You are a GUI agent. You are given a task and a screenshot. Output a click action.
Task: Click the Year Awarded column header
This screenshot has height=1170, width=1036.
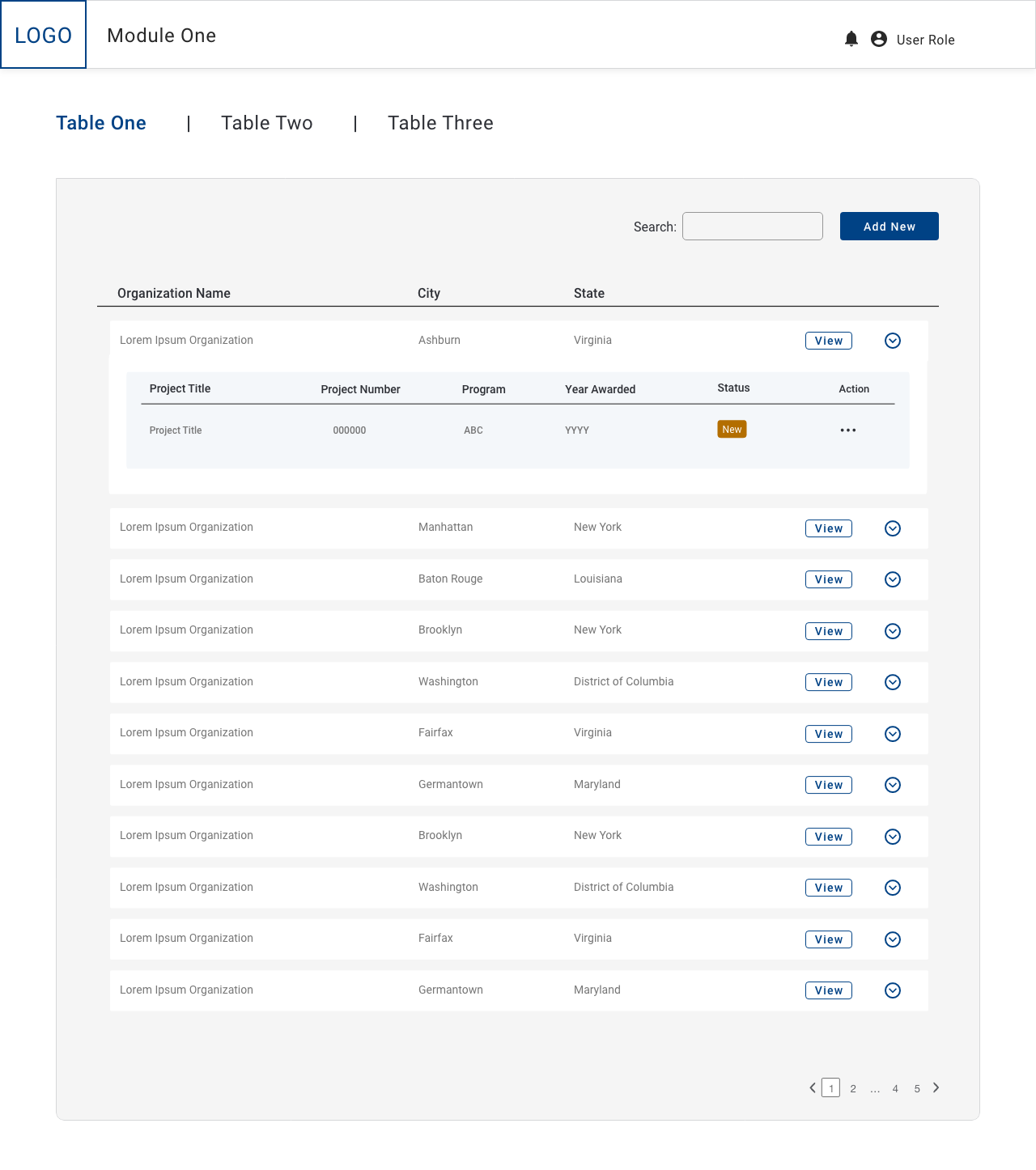pyautogui.click(x=601, y=389)
